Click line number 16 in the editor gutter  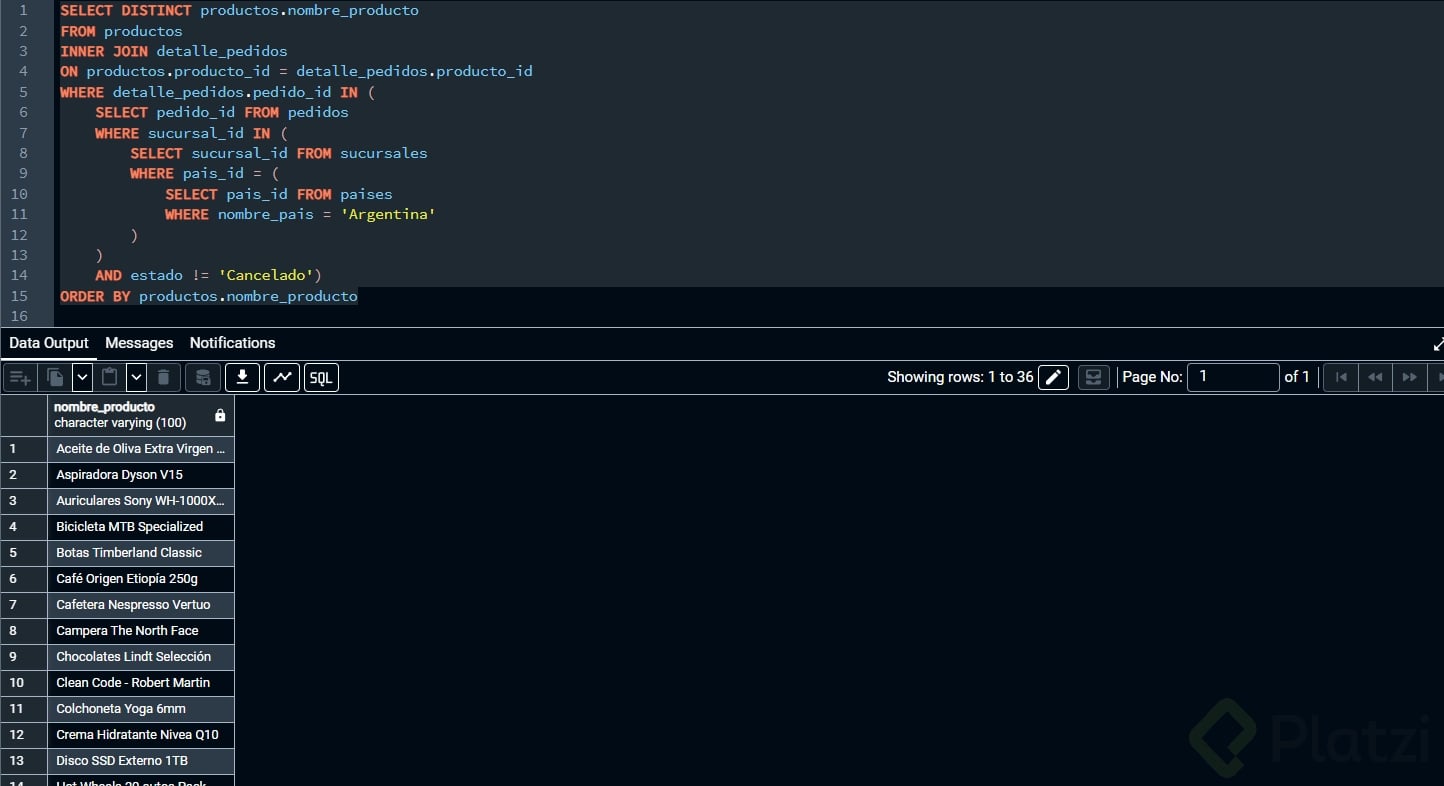point(19,316)
